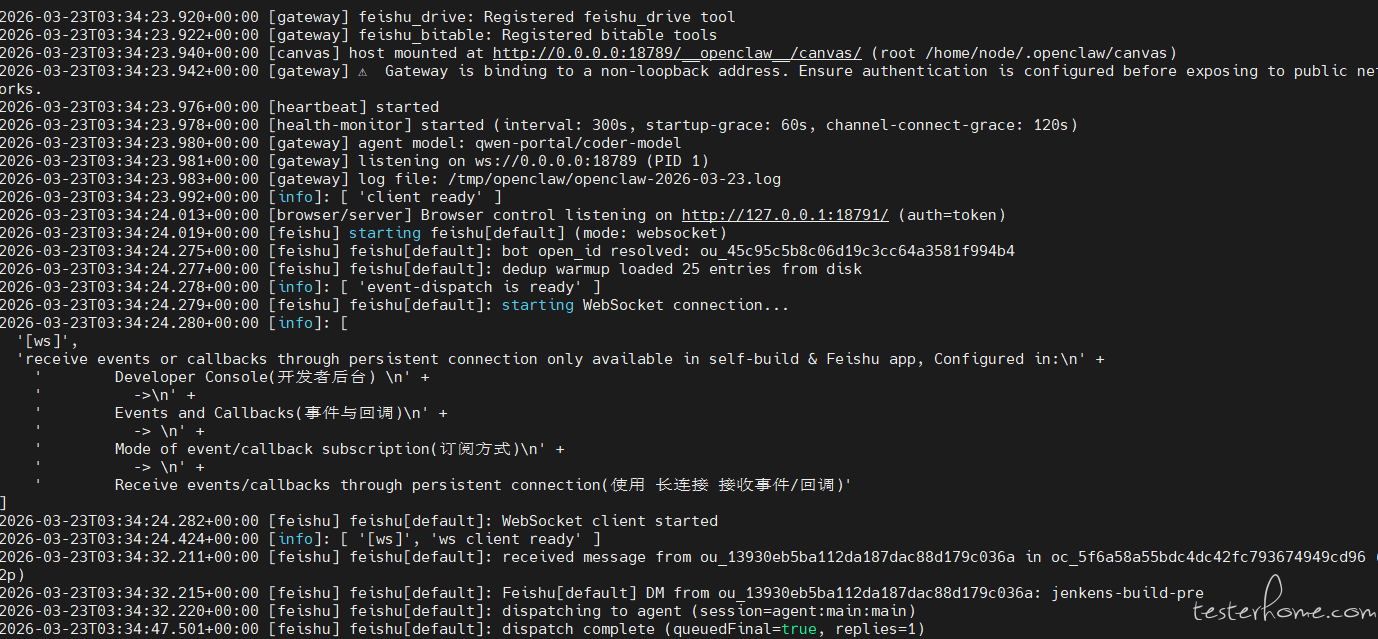The width and height of the screenshot is (1378, 639).
Task: Click the 'Mode of event/callback subscription' line
Action: [317, 449]
